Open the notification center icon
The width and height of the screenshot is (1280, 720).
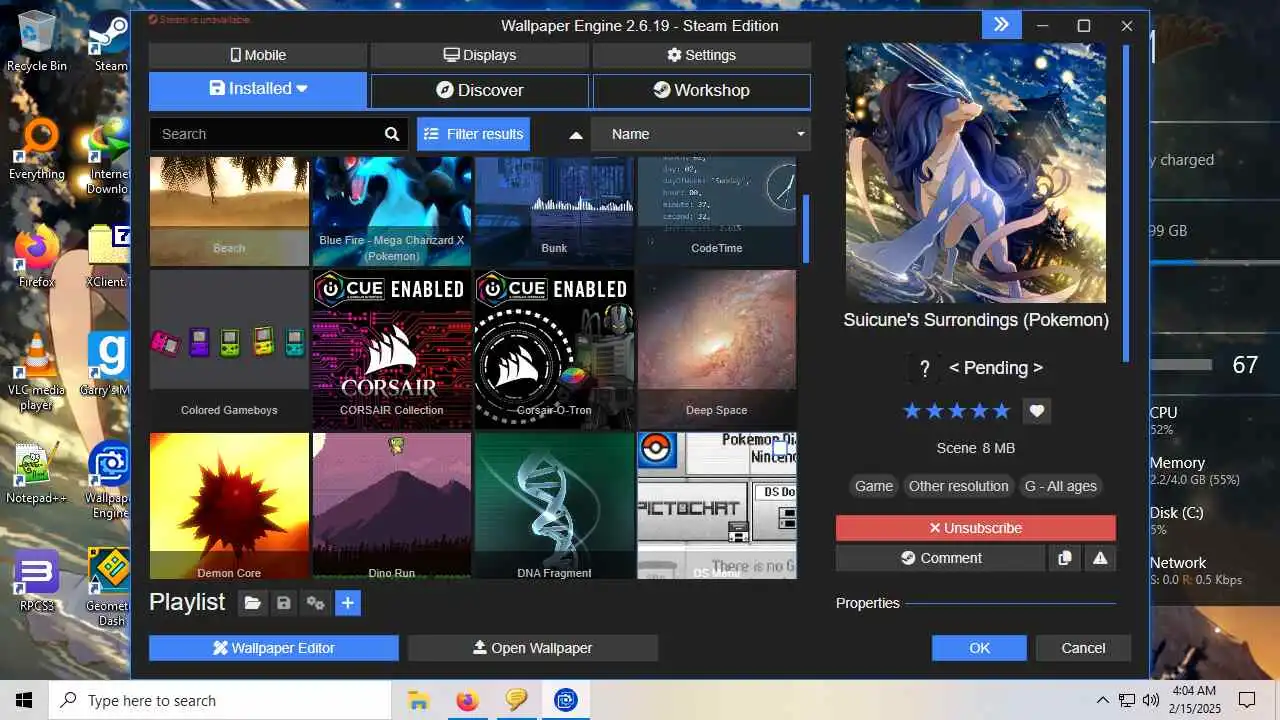(x=1247, y=700)
